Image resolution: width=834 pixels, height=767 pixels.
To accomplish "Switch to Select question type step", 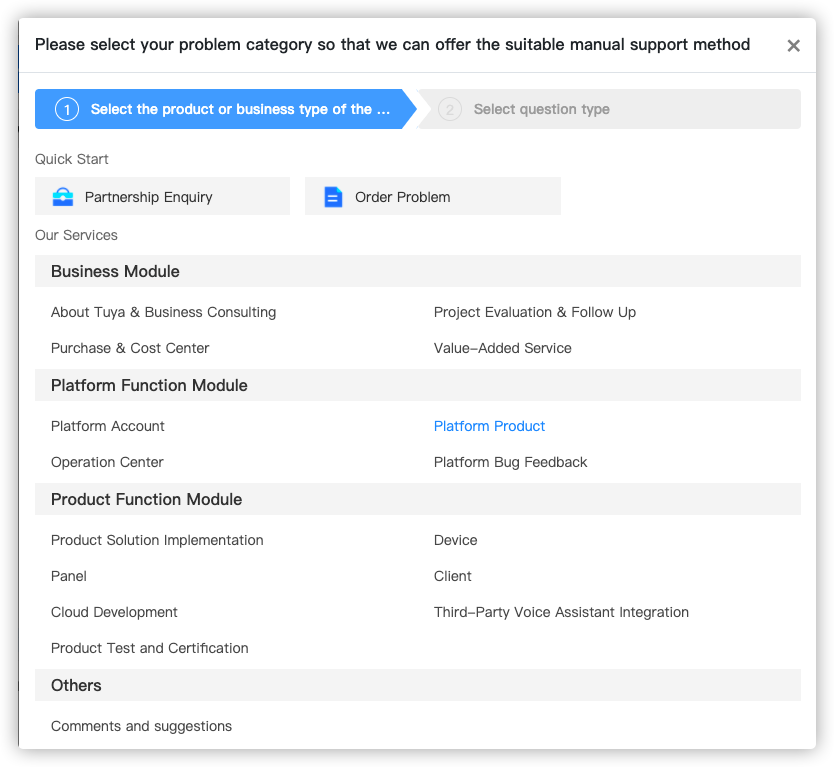I will click(609, 109).
